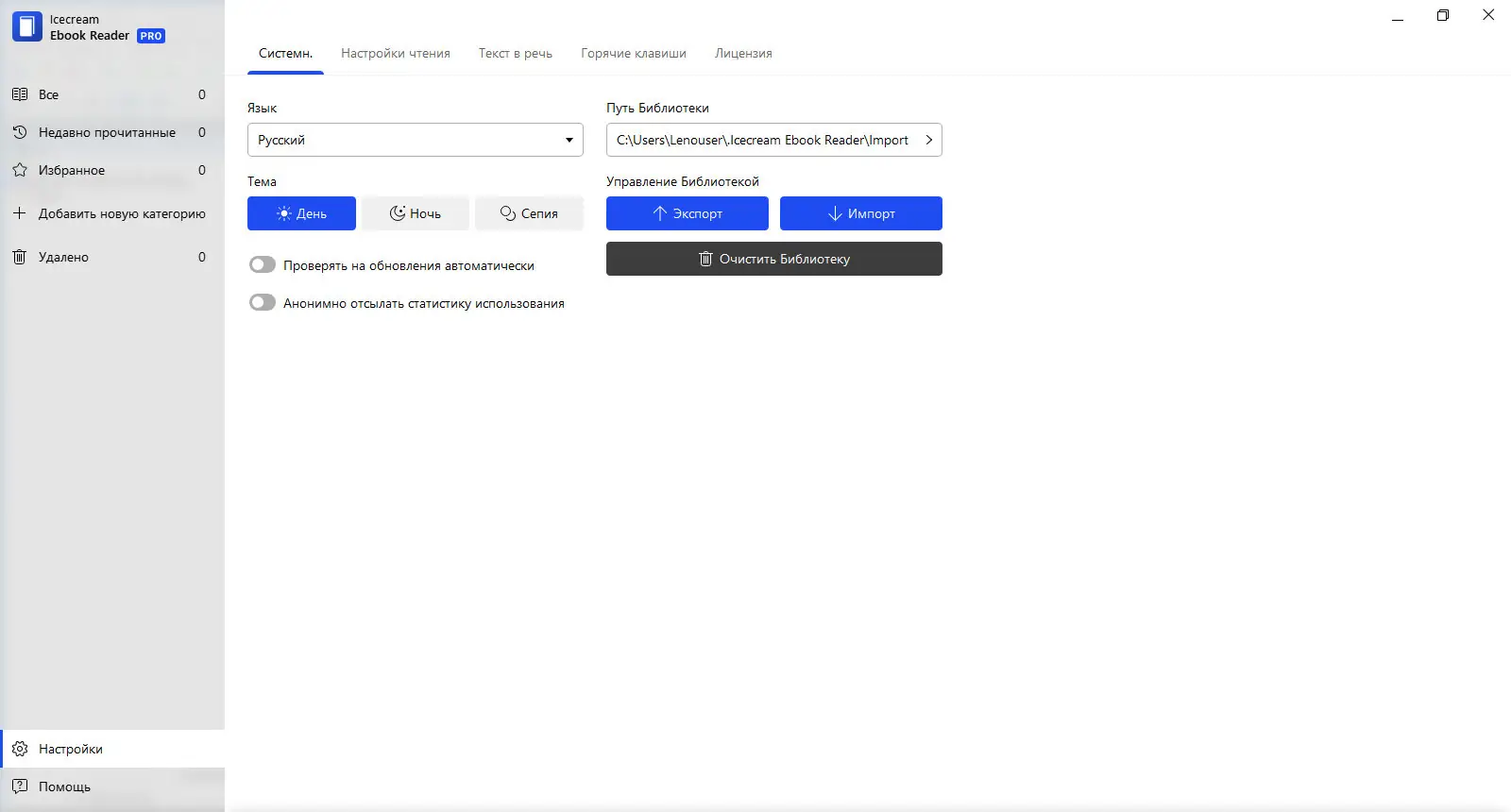Click the plus icon to add a new category

[19, 213]
